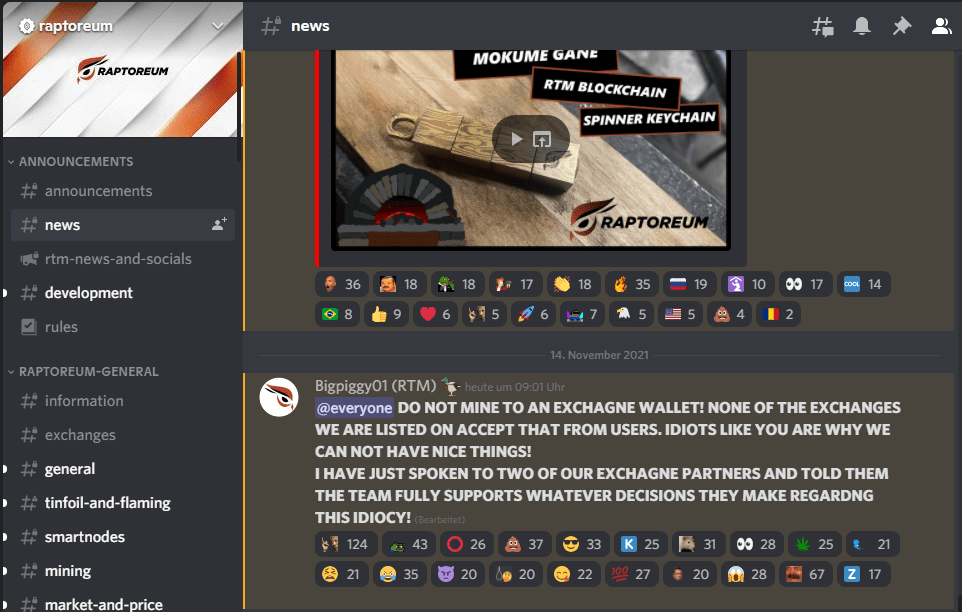Click Bigpiggy01 (RTM) username
Viewport: 962px width, 612px height.
point(375,386)
